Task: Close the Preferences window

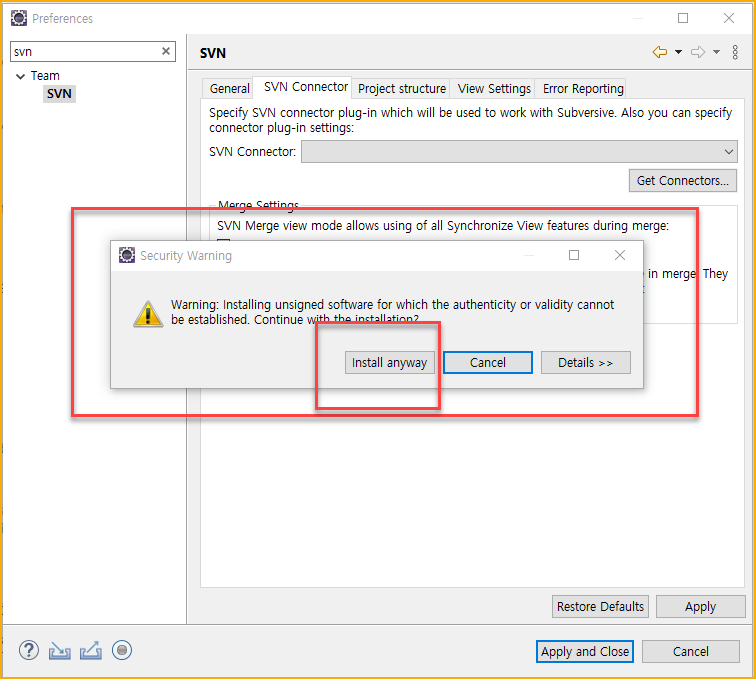Action: click(x=729, y=18)
